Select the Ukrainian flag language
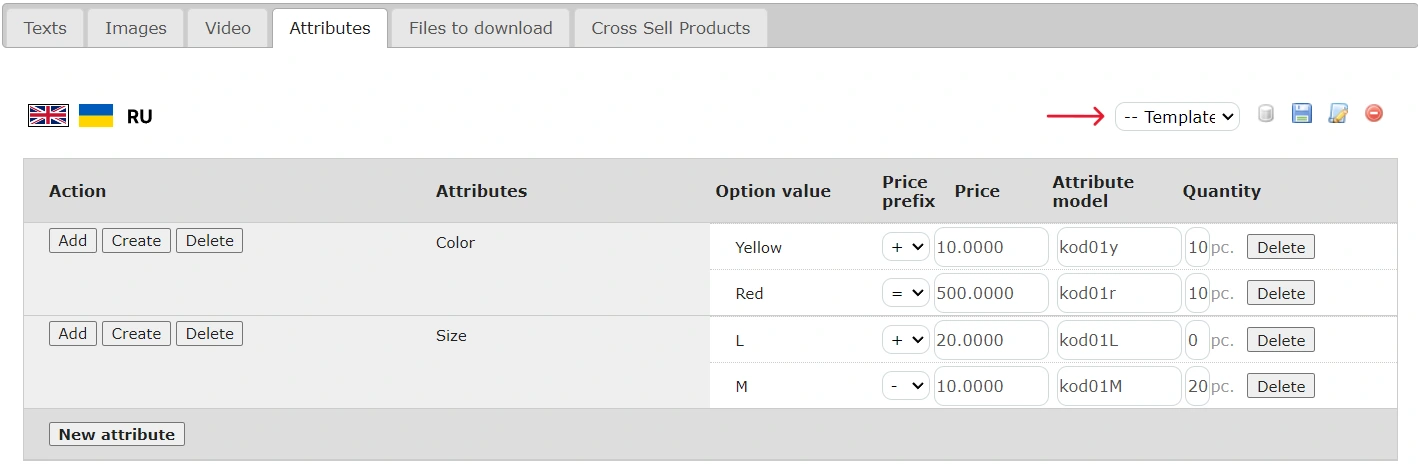Screen dimensions: 1418x472 pos(96,116)
